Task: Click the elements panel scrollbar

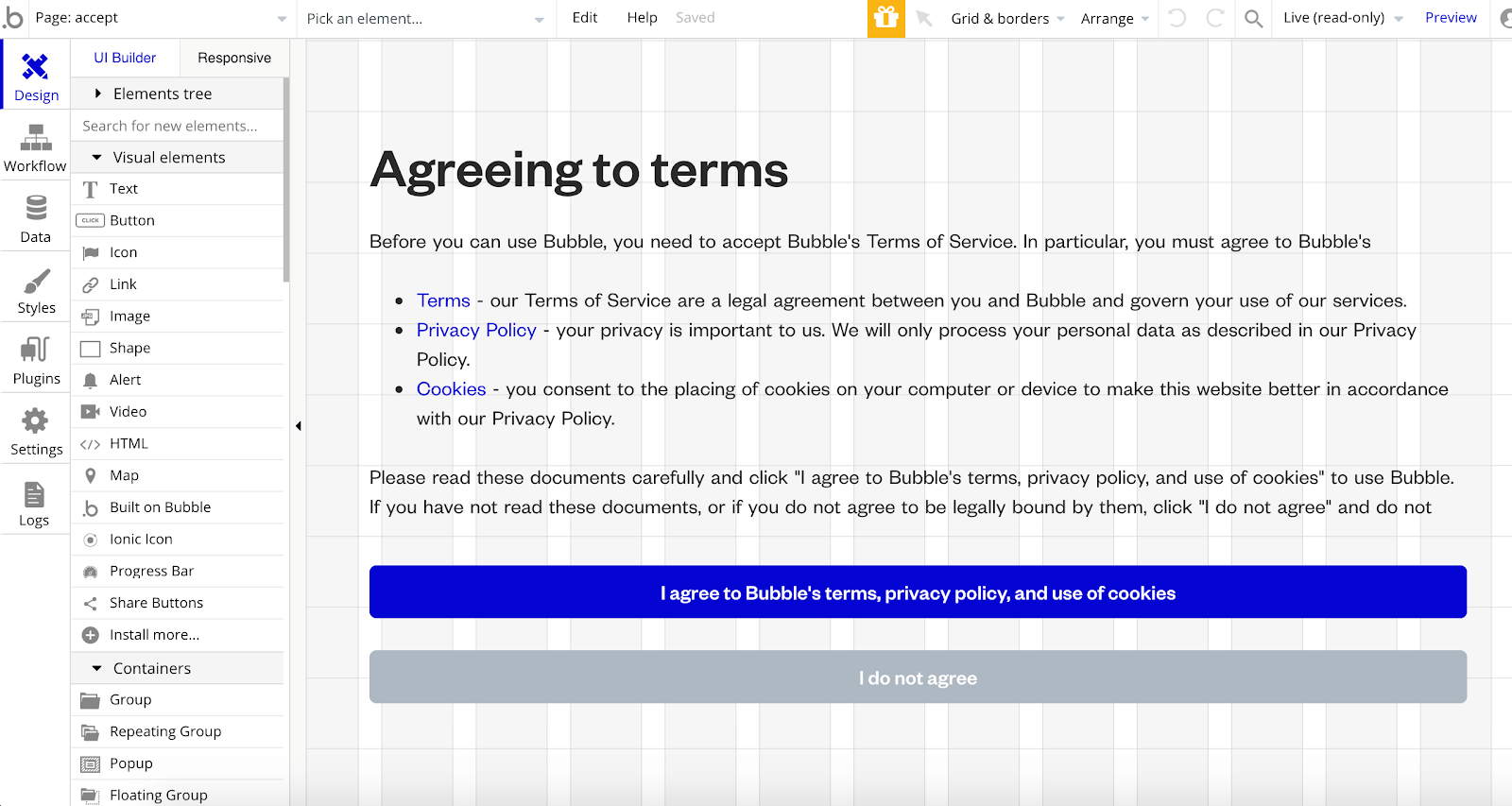Action: point(286,180)
